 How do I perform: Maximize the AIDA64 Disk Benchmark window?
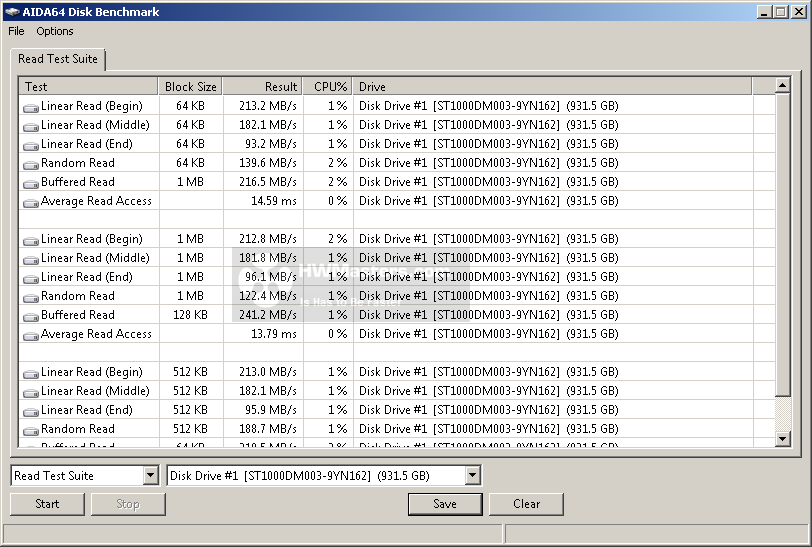pos(781,11)
